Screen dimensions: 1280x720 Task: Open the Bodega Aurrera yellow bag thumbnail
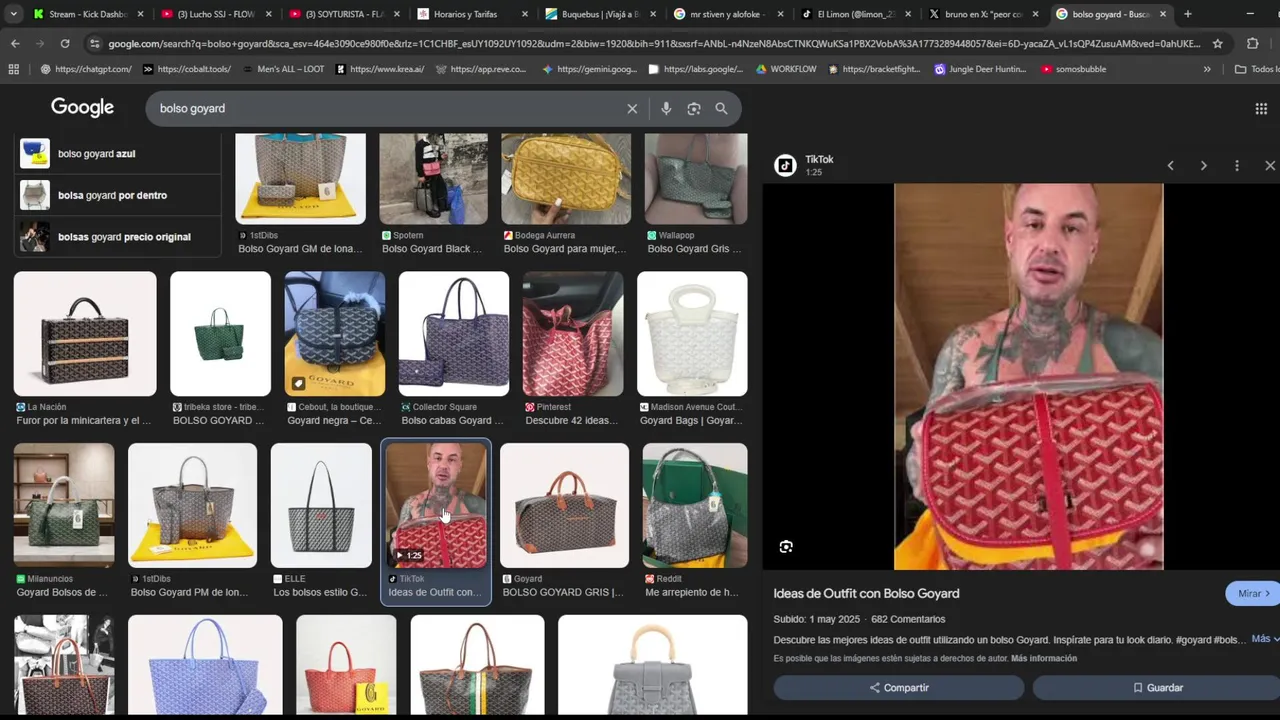566,179
